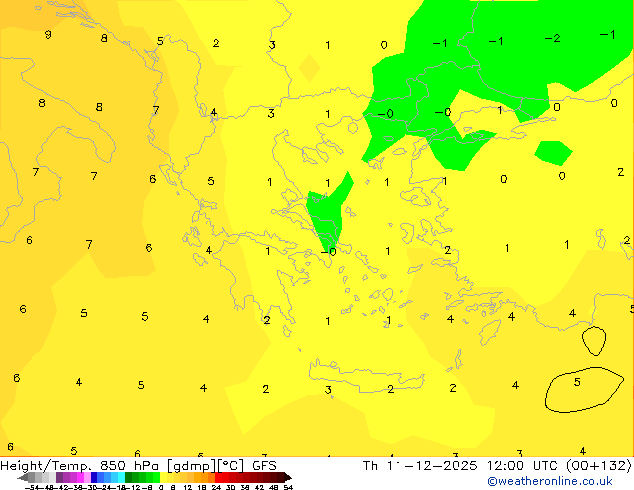Screen dimensions: 634x490
Task: Click the small green patch east of Turkey coast
Action: 553,153
